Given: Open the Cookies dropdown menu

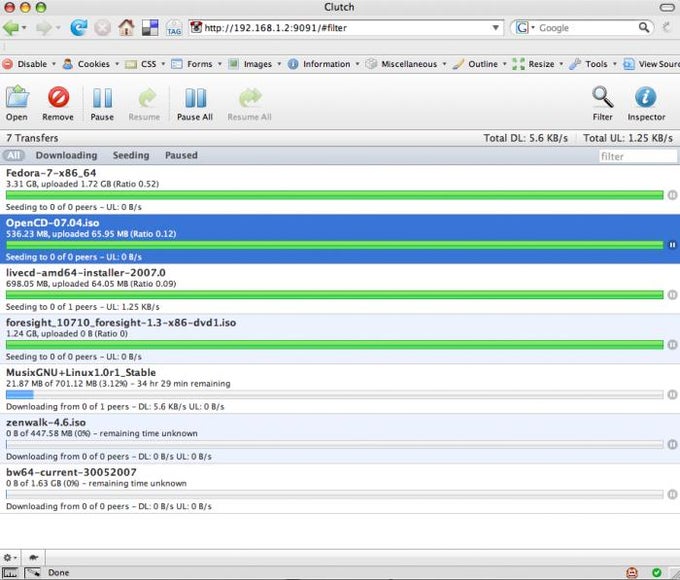Looking at the screenshot, I should pos(91,64).
